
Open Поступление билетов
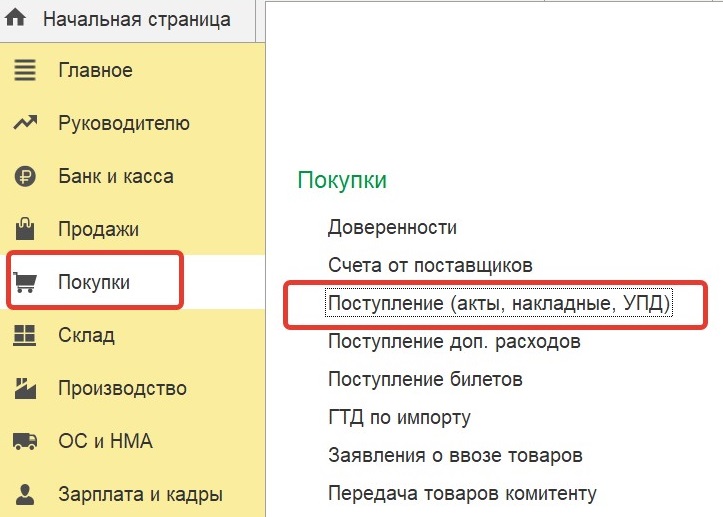tap(425, 379)
